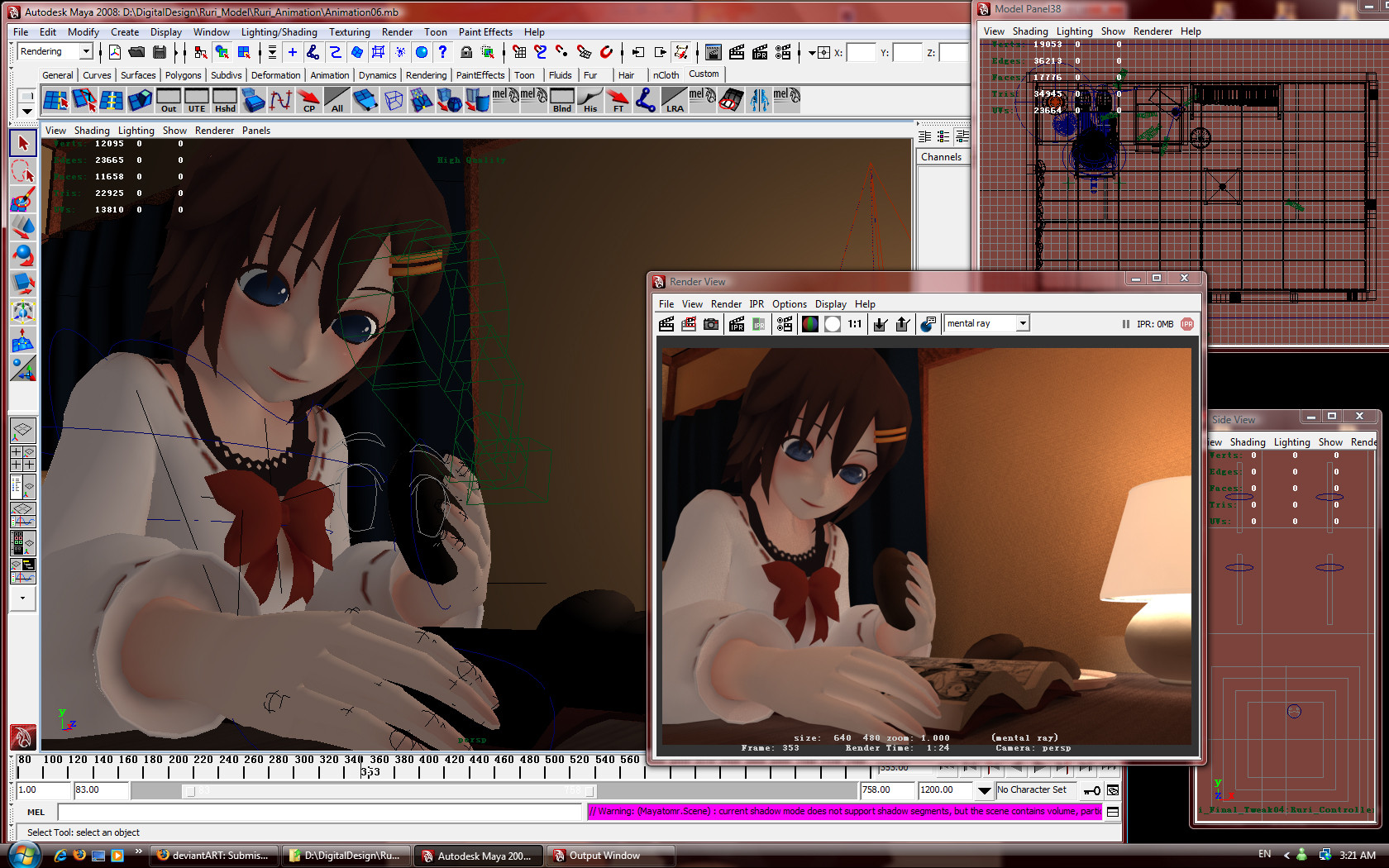
Task: Click the LRA shelf button
Action: [x=675, y=100]
